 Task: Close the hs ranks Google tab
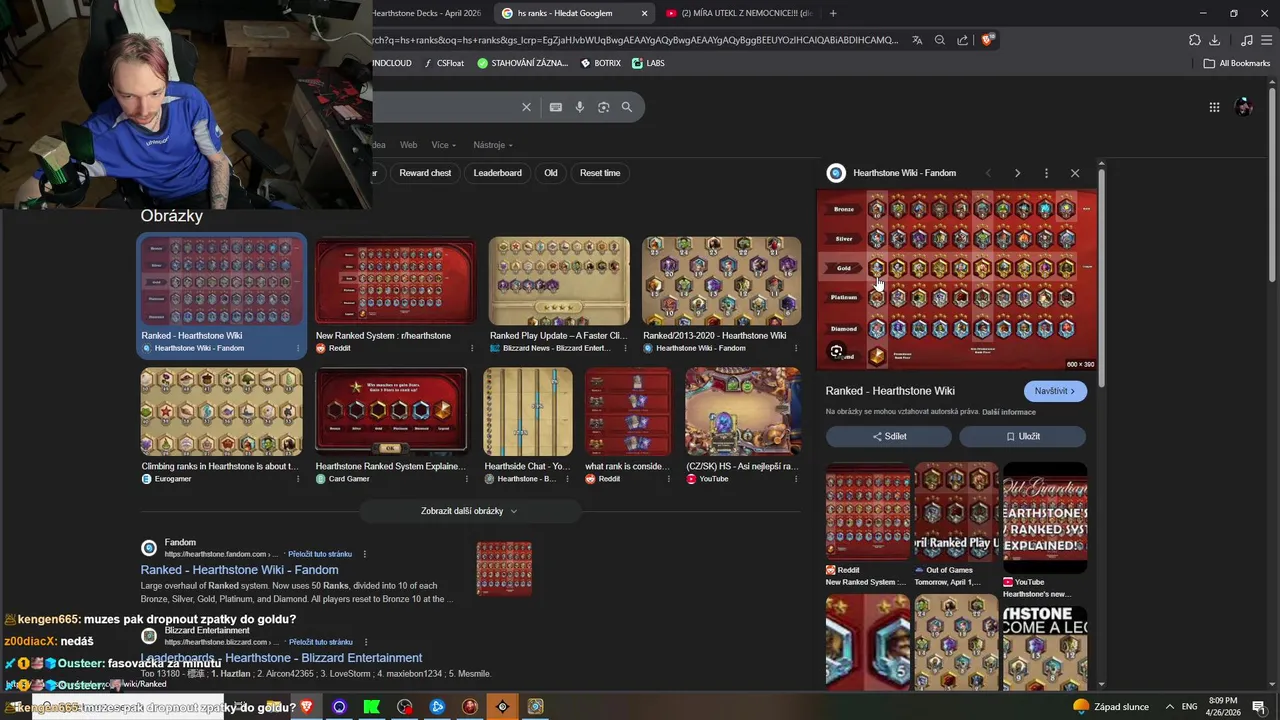pyautogui.click(x=644, y=13)
